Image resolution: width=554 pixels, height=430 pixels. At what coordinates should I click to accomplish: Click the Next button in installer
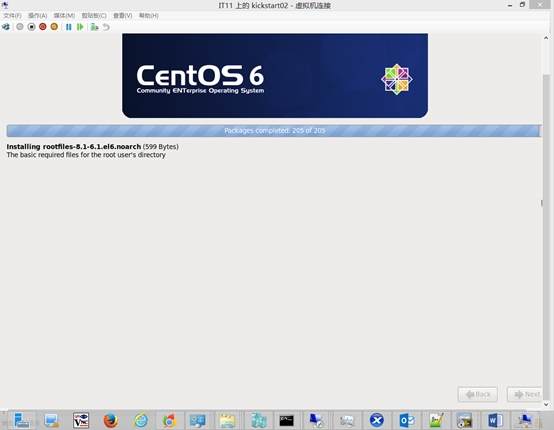point(525,394)
